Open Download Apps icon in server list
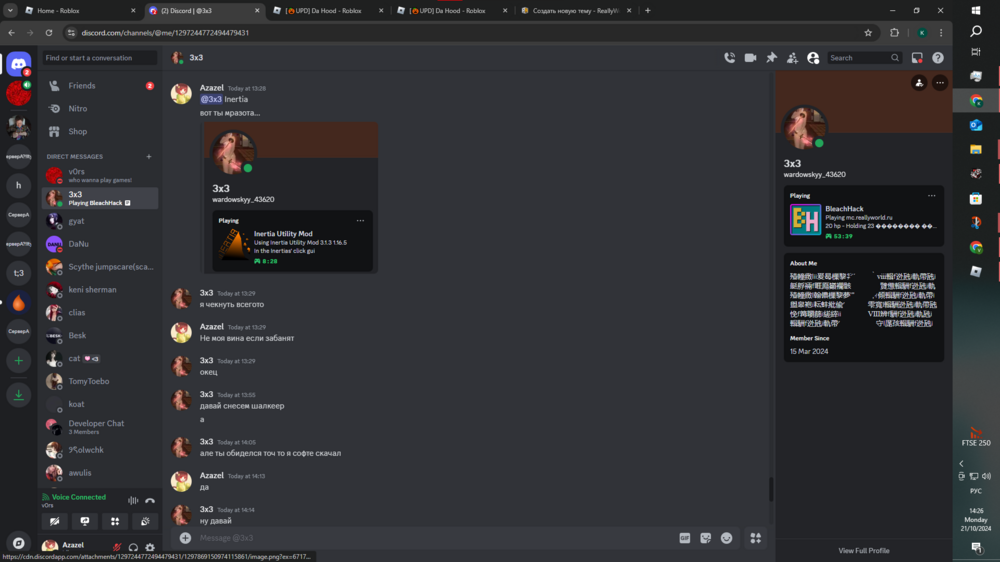 18,395
